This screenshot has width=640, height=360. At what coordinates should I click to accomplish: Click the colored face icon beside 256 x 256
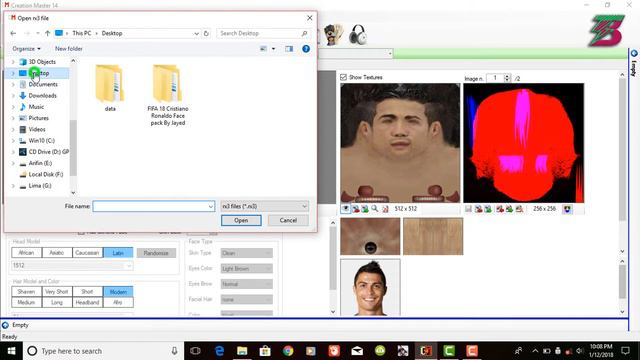click(568, 209)
